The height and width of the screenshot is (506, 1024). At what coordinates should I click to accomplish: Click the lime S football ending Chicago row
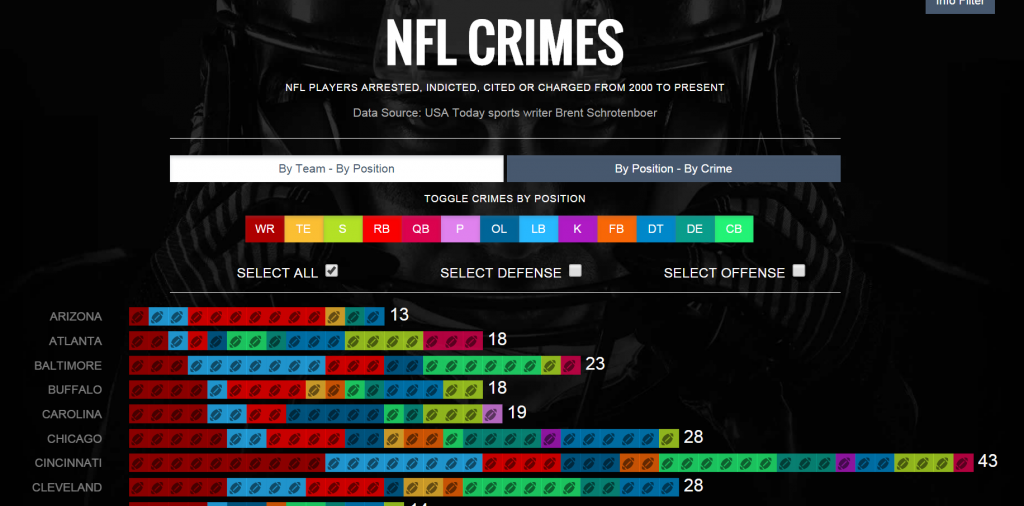[x=669, y=439]
